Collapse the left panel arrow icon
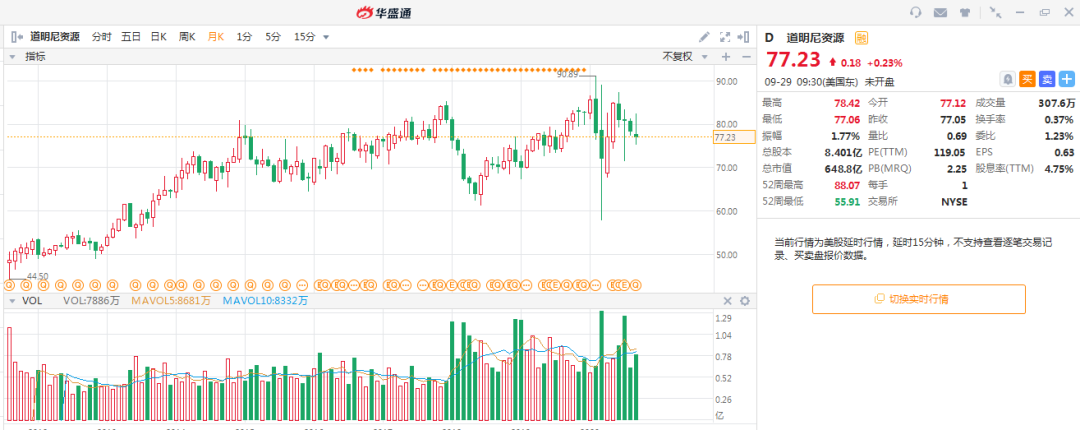The image size is (1080, 430). click(x=17, y=37)
